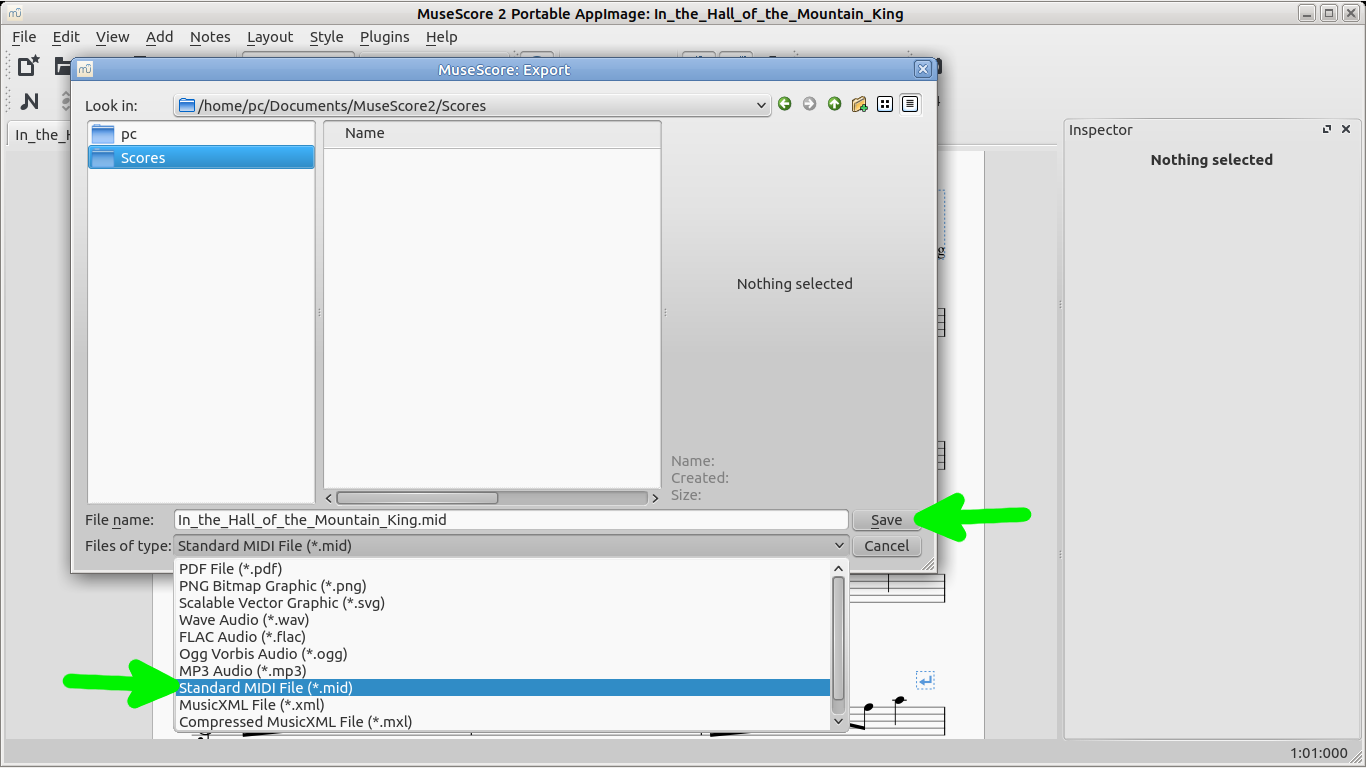This screenshot has height=768, width=1366.
Task: Click format list scroll up arrow
Action: (839, 568)
